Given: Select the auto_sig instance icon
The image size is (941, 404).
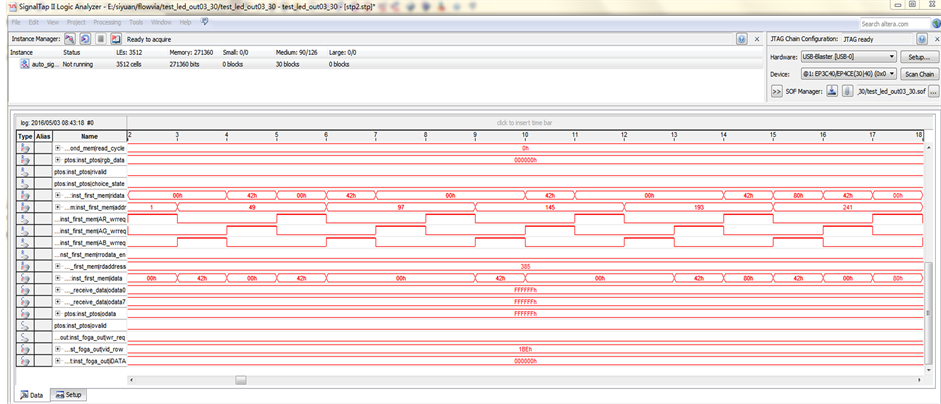Looking at the screenshot, I should (x=24, y=63).
